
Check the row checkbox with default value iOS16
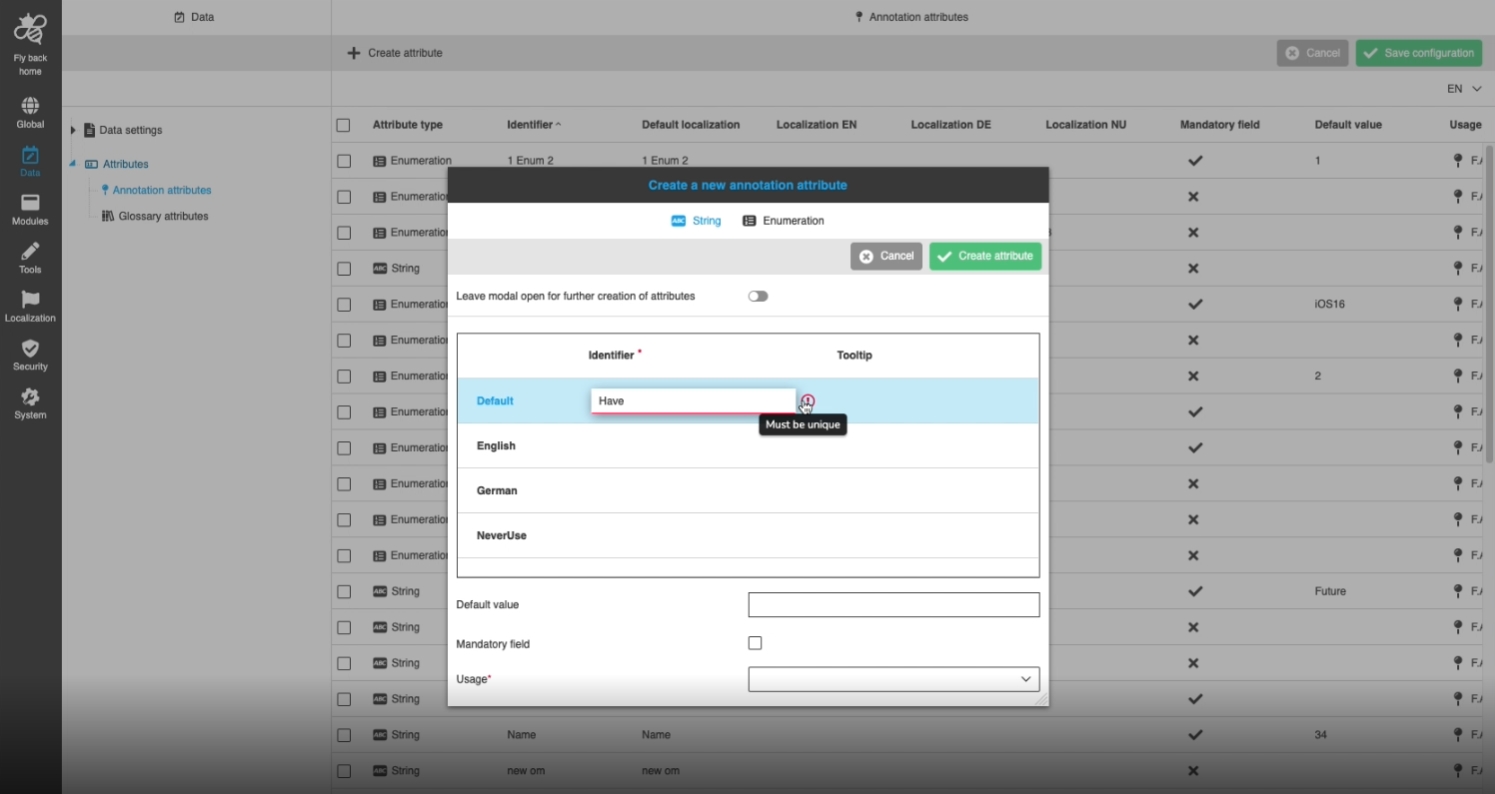click(x=344, y=304)
